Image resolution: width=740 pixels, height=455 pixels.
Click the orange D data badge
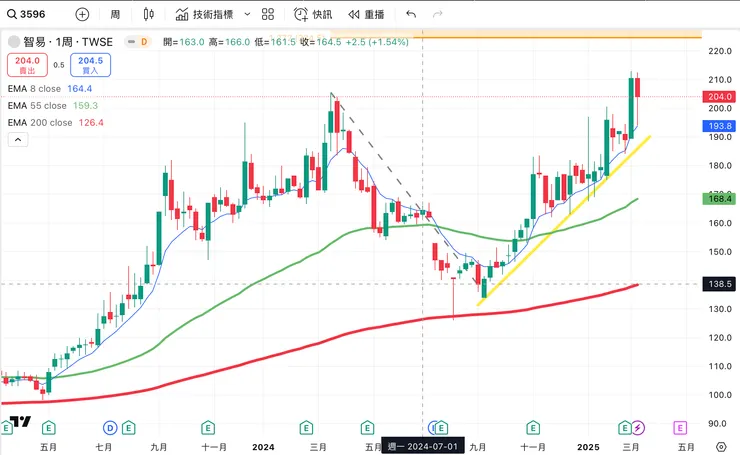144,42
